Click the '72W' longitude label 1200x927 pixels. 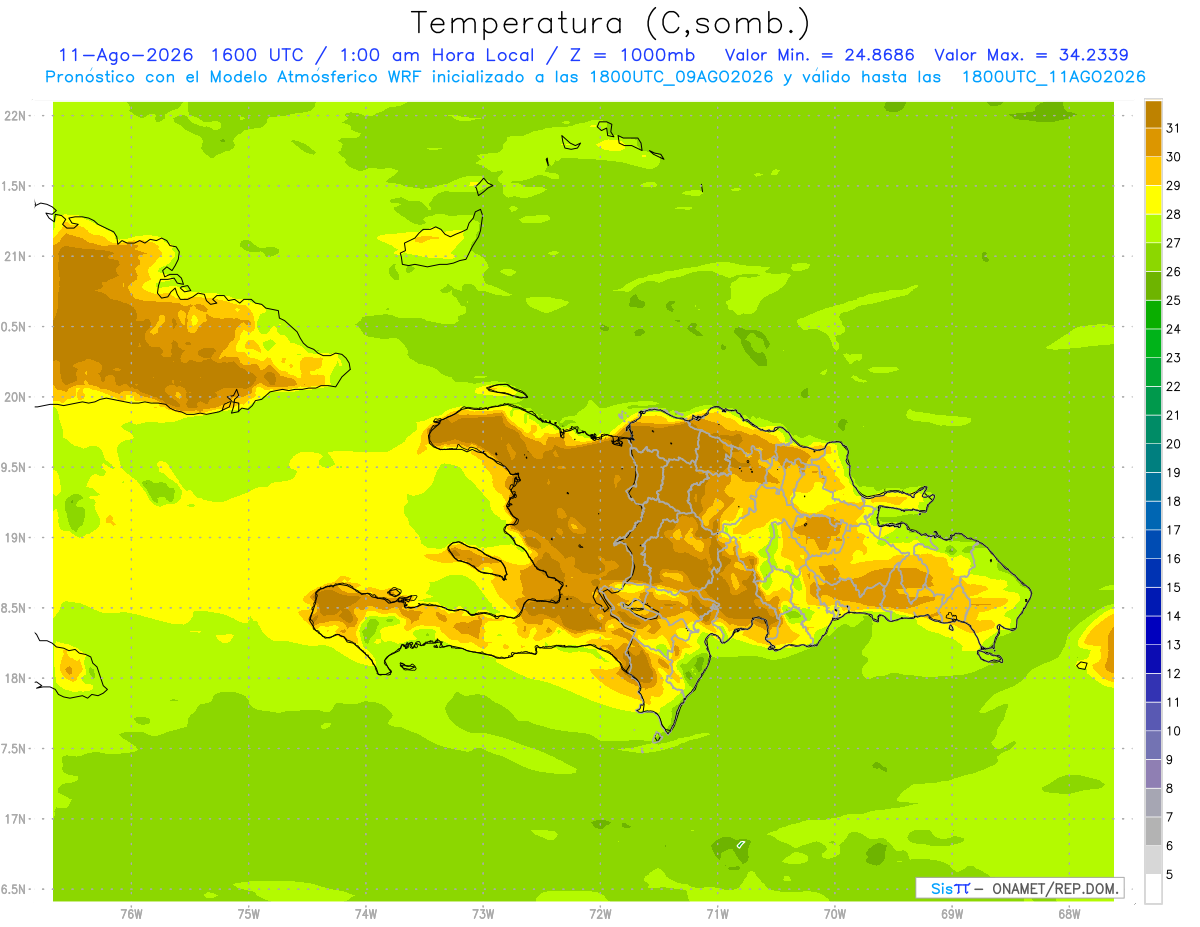600,914
